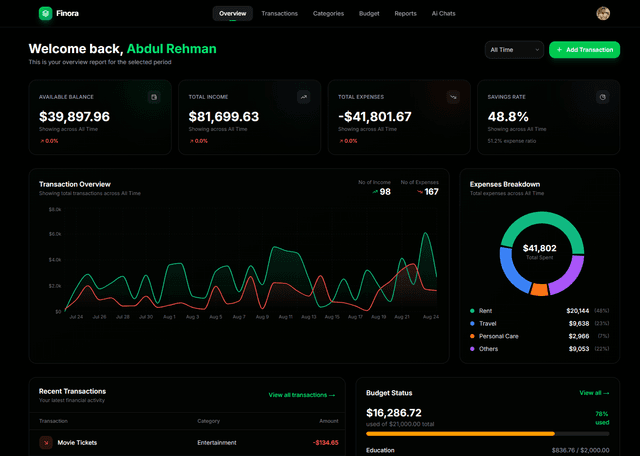Click the red arrow next to Total Income 0.0%
The image size is (640, 456).
click(x=191, y=141)
